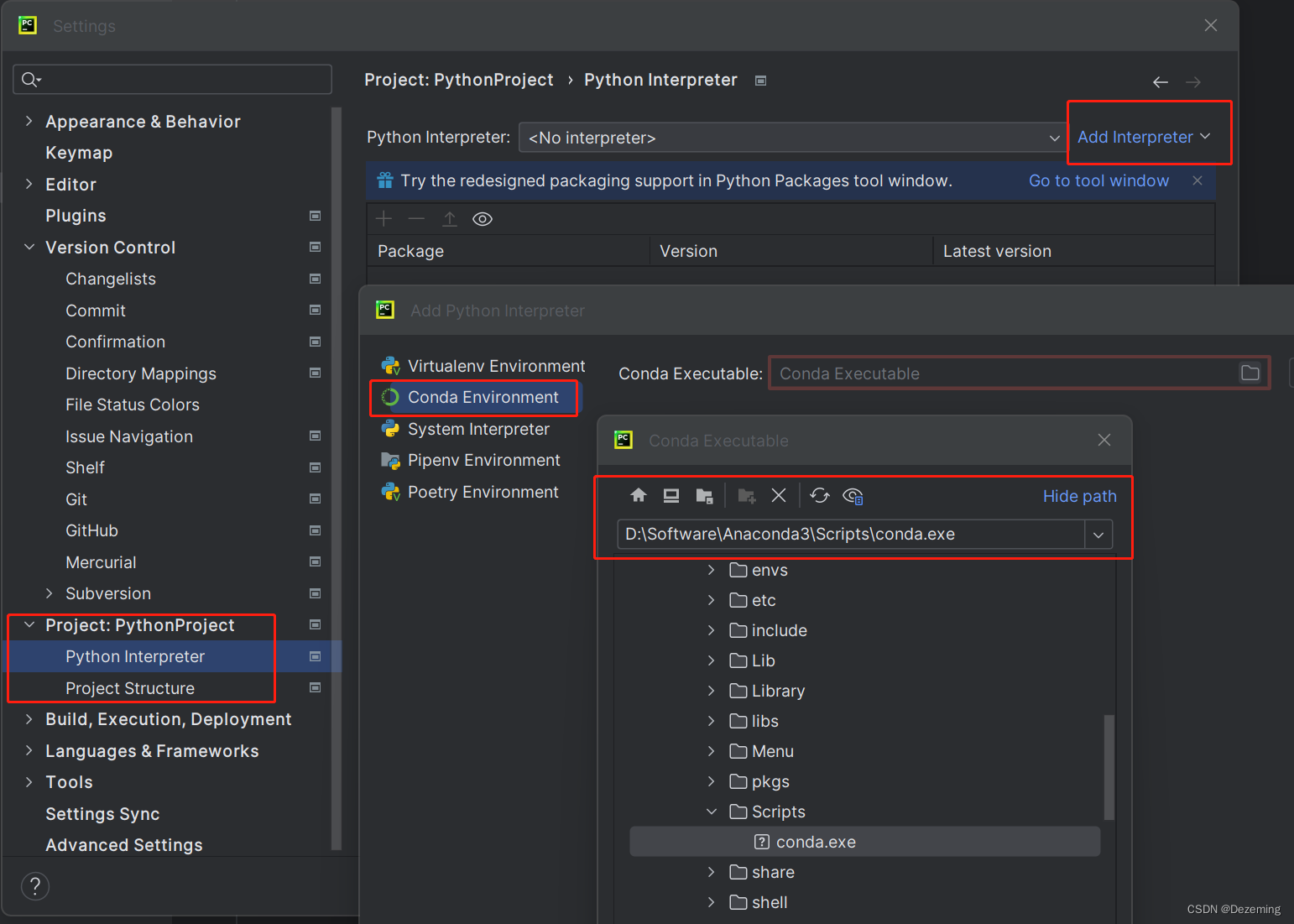This screenshot has height=924, width=1294.
Task: Collapse the Scripts folder
Action: click(x=711, y=812)
